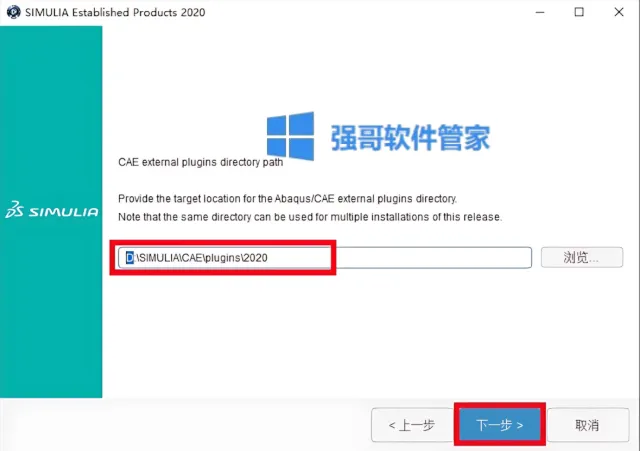
Task: Click the empty right part of the path field
Action: click(x=433, y=258)
